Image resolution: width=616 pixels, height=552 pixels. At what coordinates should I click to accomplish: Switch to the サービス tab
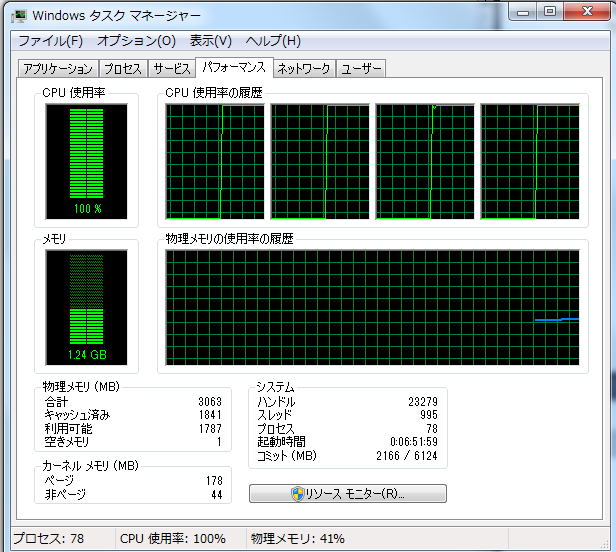pos(172,69)
